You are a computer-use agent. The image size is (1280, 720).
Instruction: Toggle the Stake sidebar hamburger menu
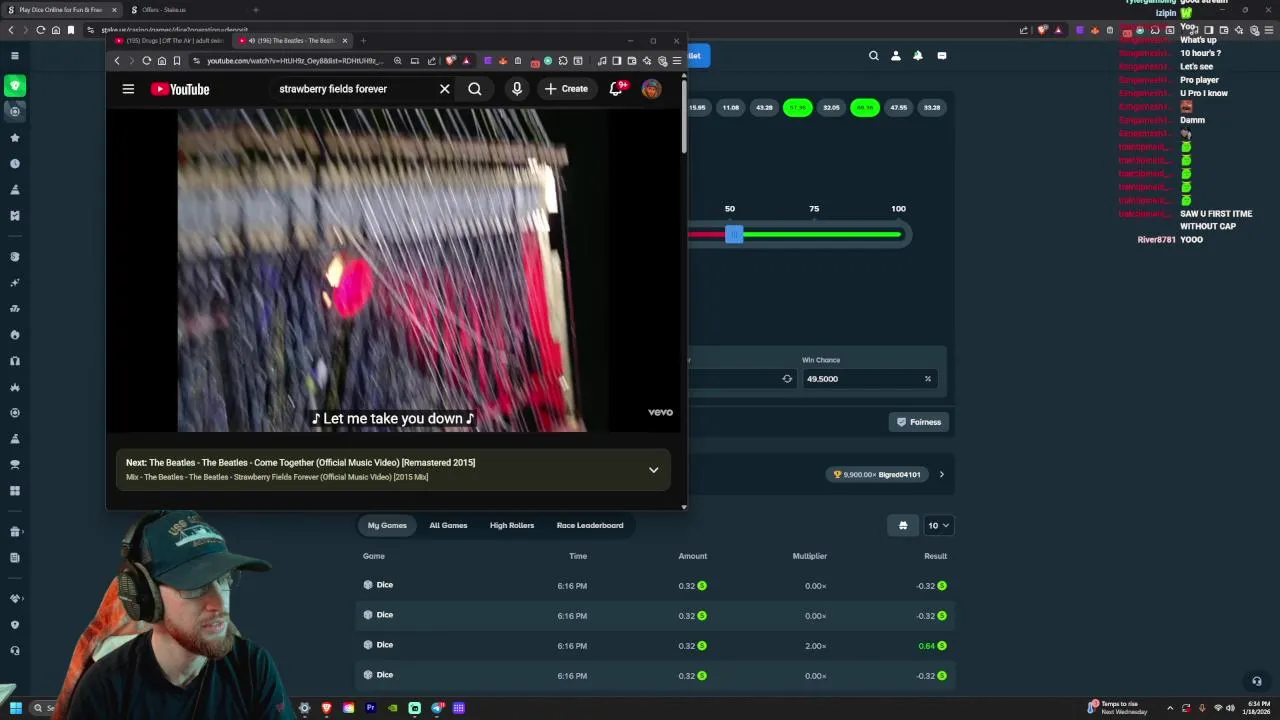[15, 56]
